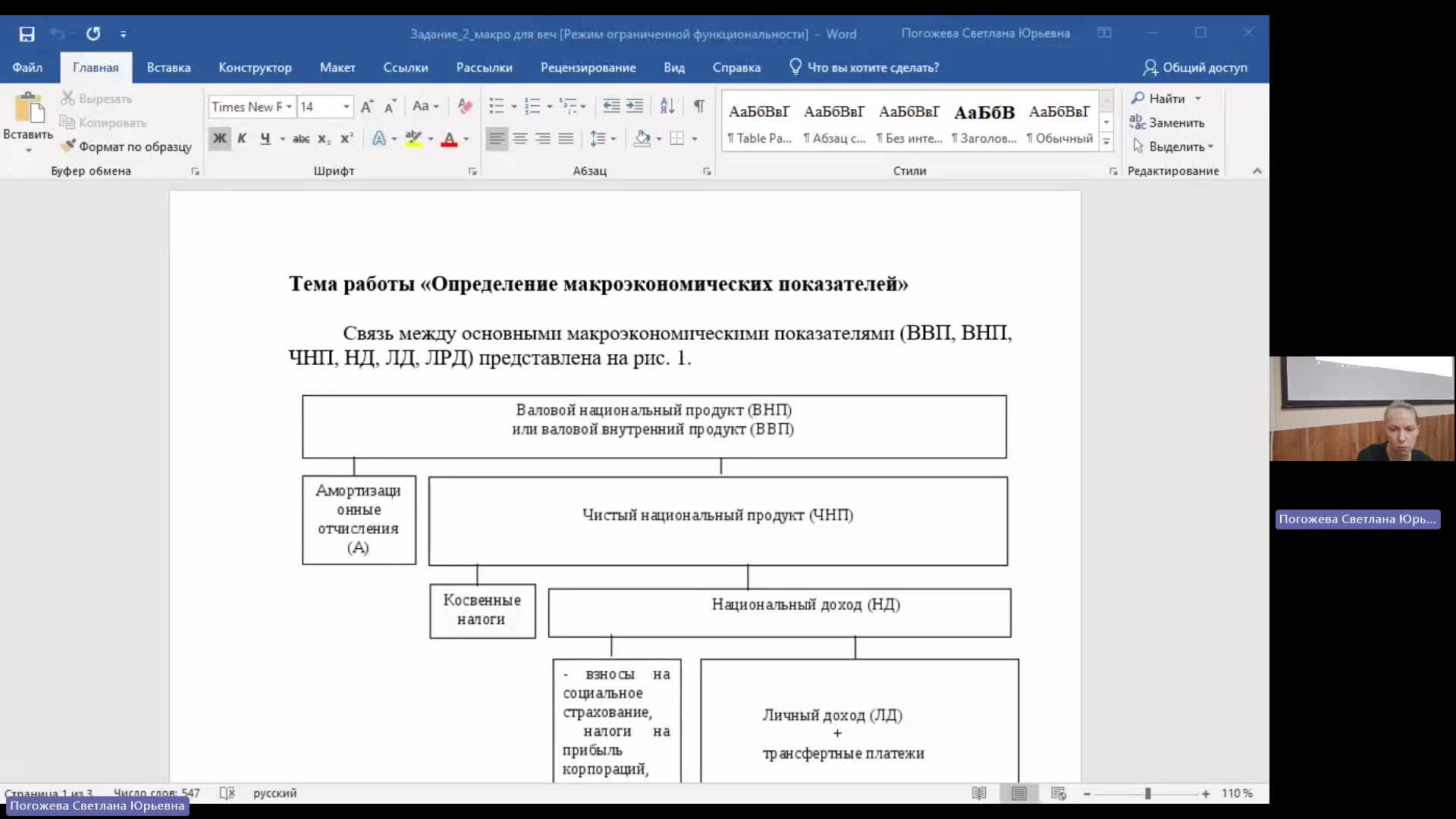Screen dimensions: 1456x819
Task: Align the paragraph to the right
Action: (543, 139)
